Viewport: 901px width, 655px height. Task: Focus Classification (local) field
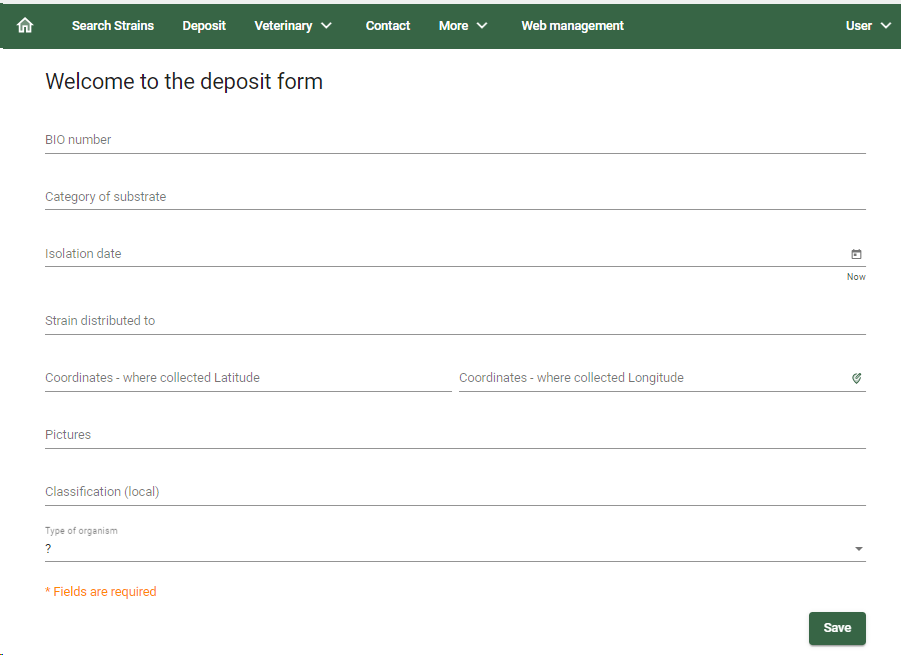(455, 492)
